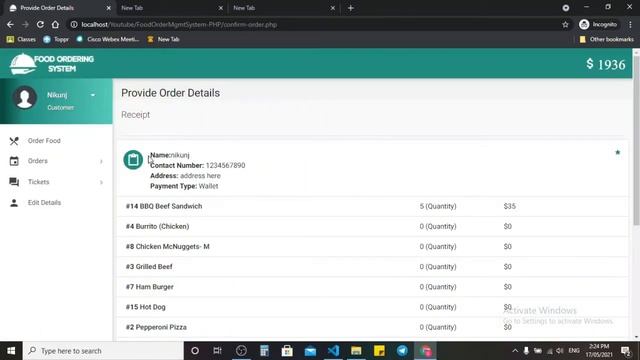Select the #14 BBQ Beef Sandwich row
Image resolution: width=640 pixels, height=360 pixels.
[372, 206]
